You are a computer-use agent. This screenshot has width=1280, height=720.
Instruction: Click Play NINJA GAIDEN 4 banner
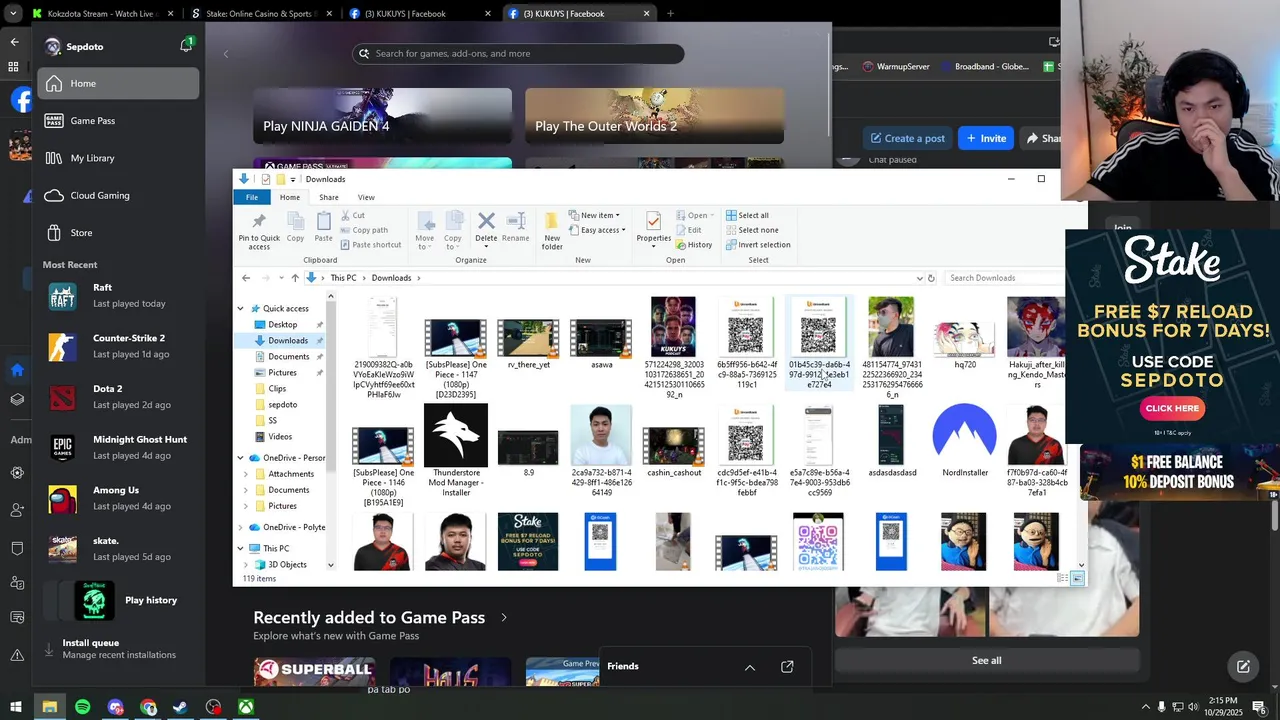pos(382,115)
